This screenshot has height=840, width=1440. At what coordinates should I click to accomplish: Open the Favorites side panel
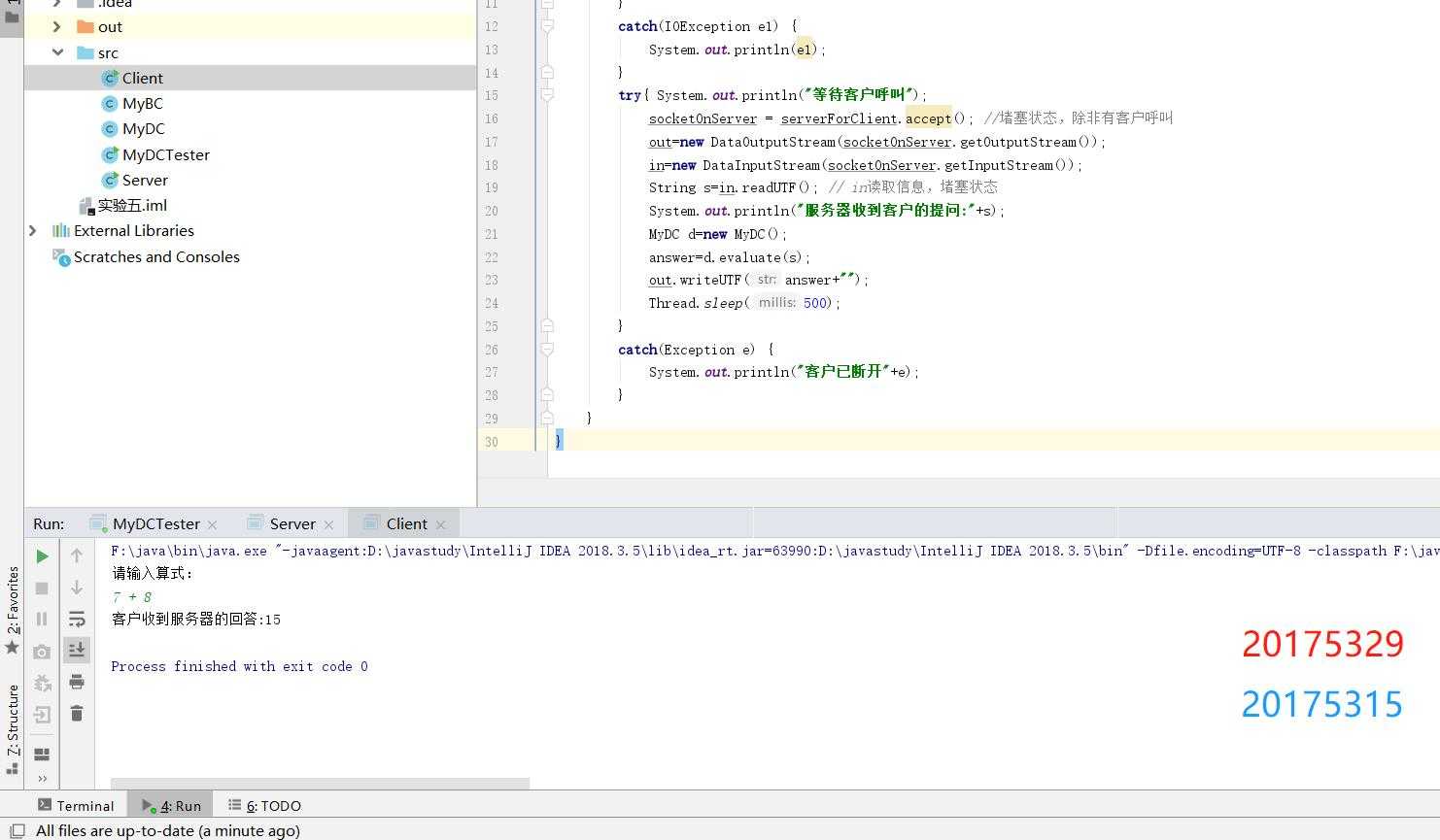click(x=12, y=610)
